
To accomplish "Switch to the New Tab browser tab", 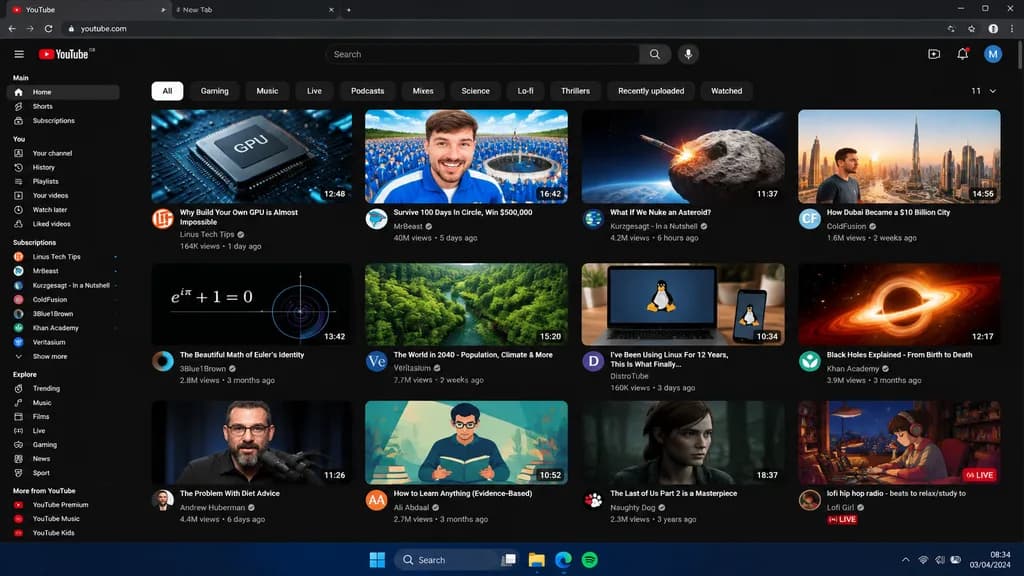I will point(256,10).
